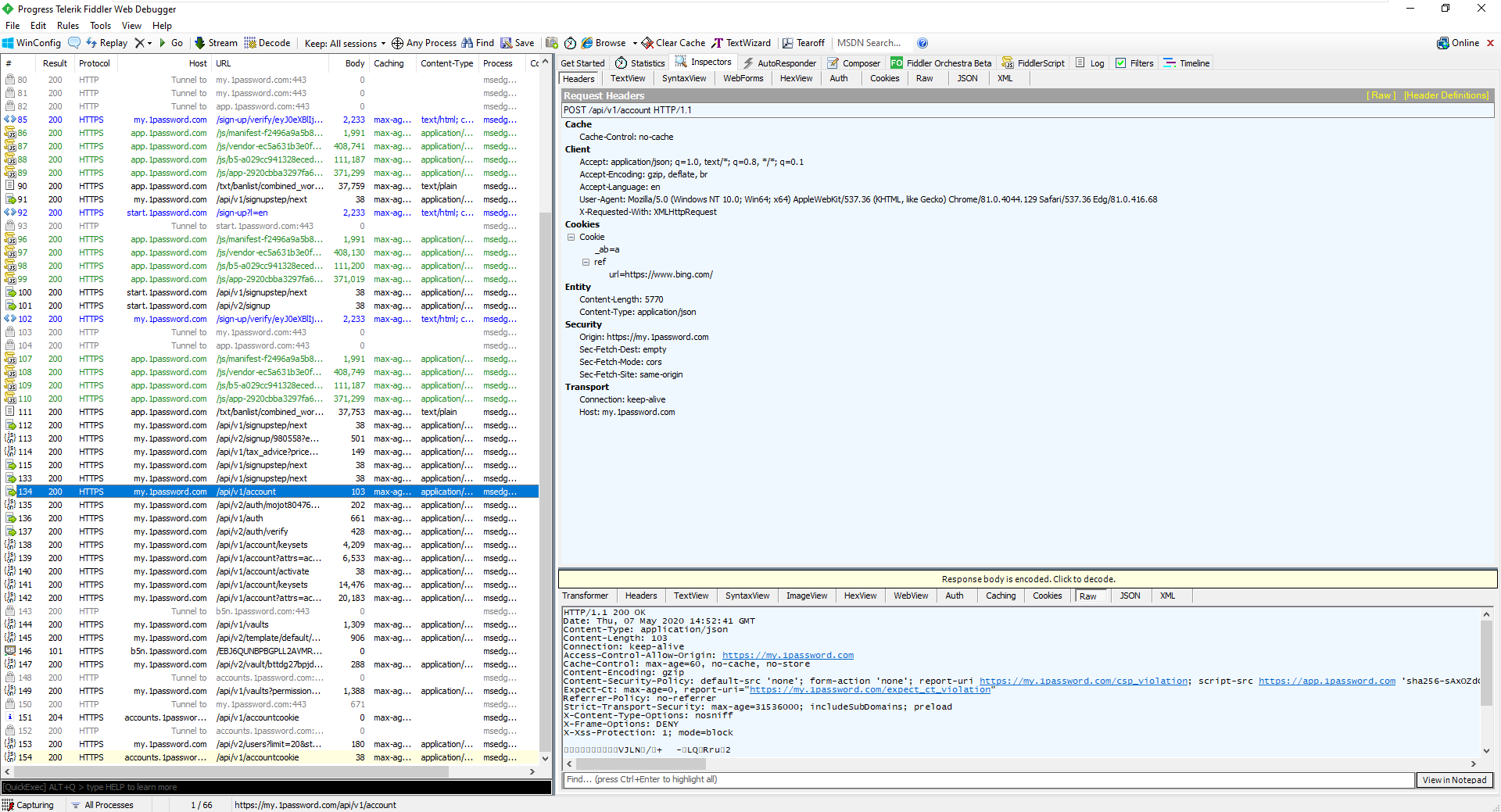Open the Filters tab with checkbox
This screenshot has width=1501, height=812.
tap(1134, 63)
